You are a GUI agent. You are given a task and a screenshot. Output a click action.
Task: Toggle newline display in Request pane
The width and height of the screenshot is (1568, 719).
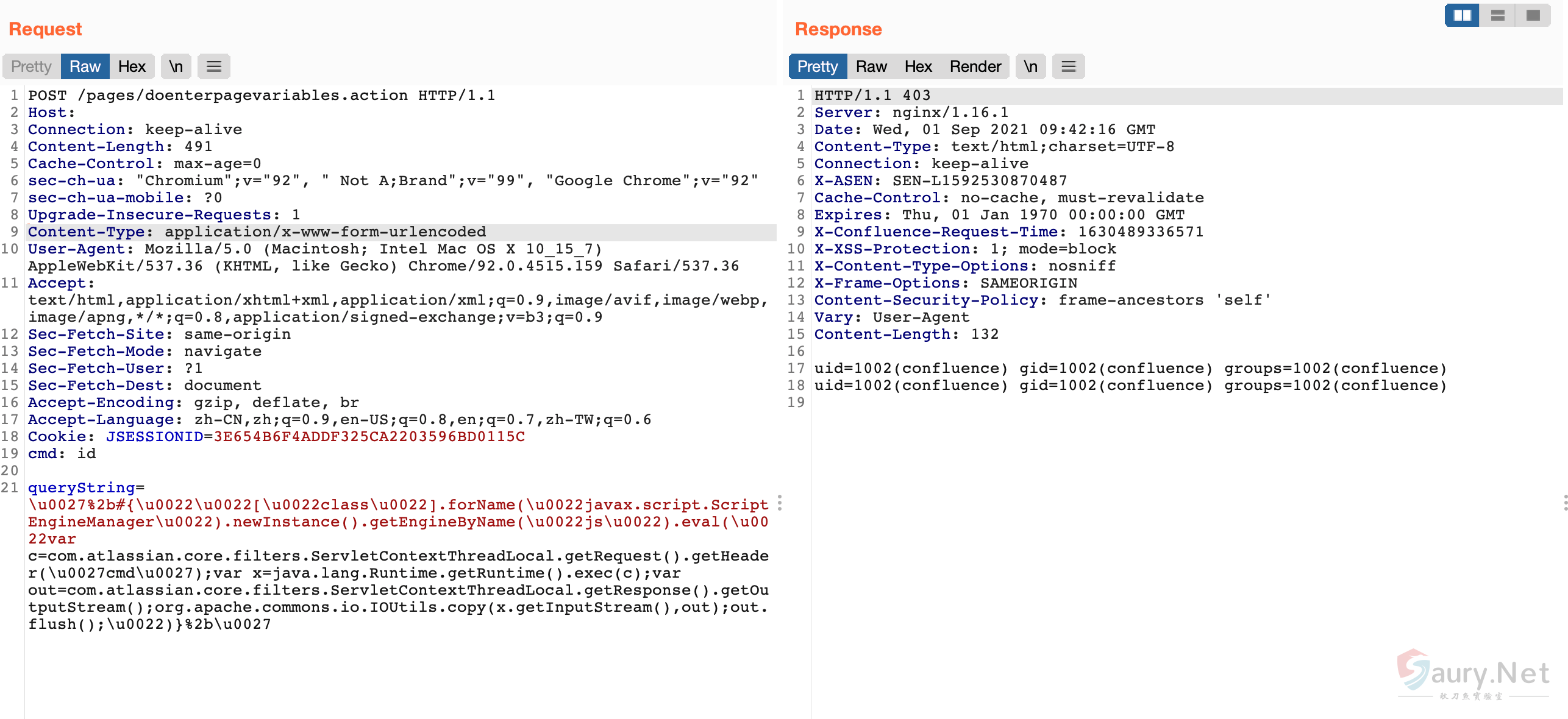pyautogui.click(x=176, y=66)
